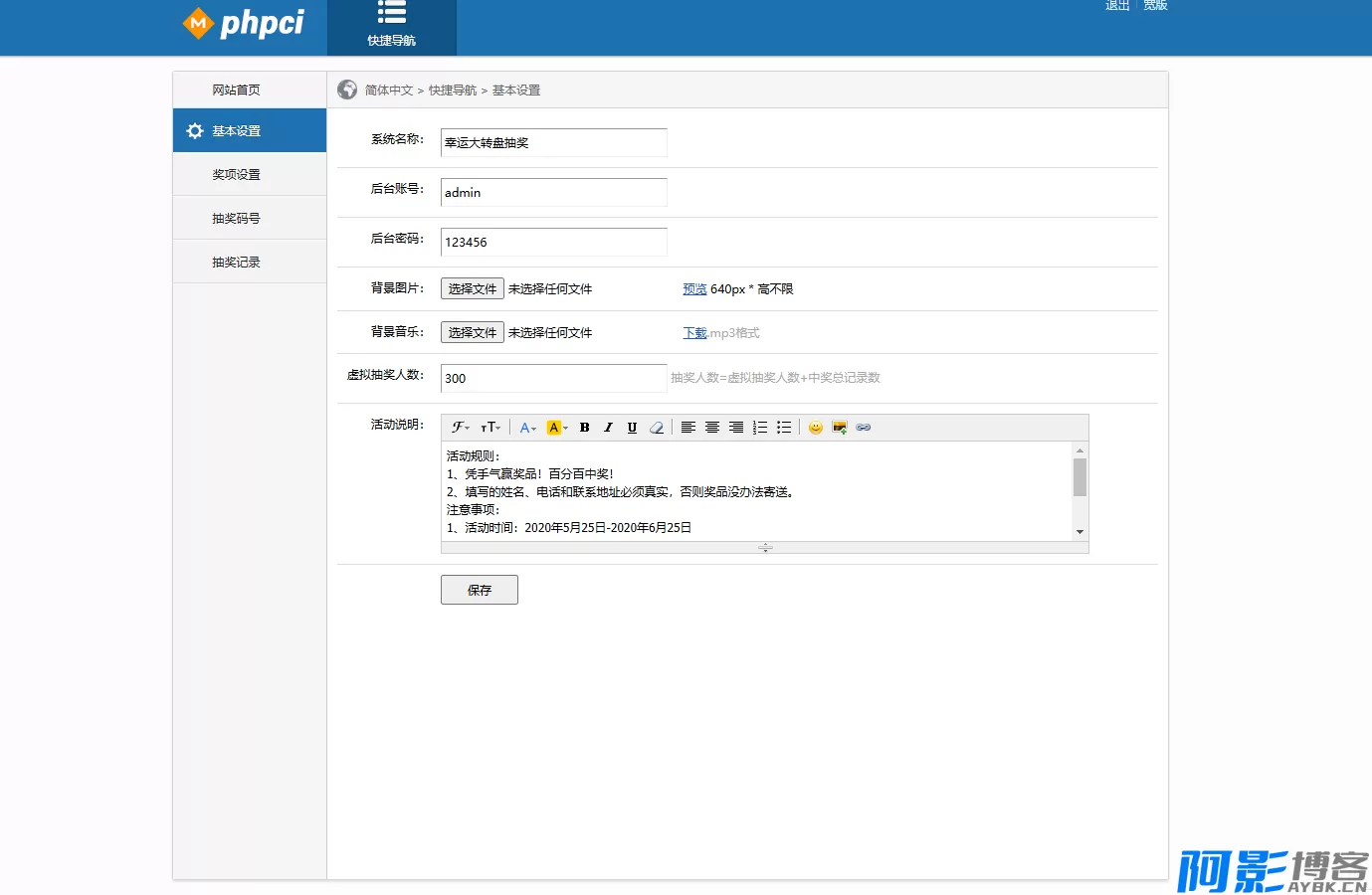The image size is (1372, 895).
Task: Open the font size dropdown
Action: [490, 428]
